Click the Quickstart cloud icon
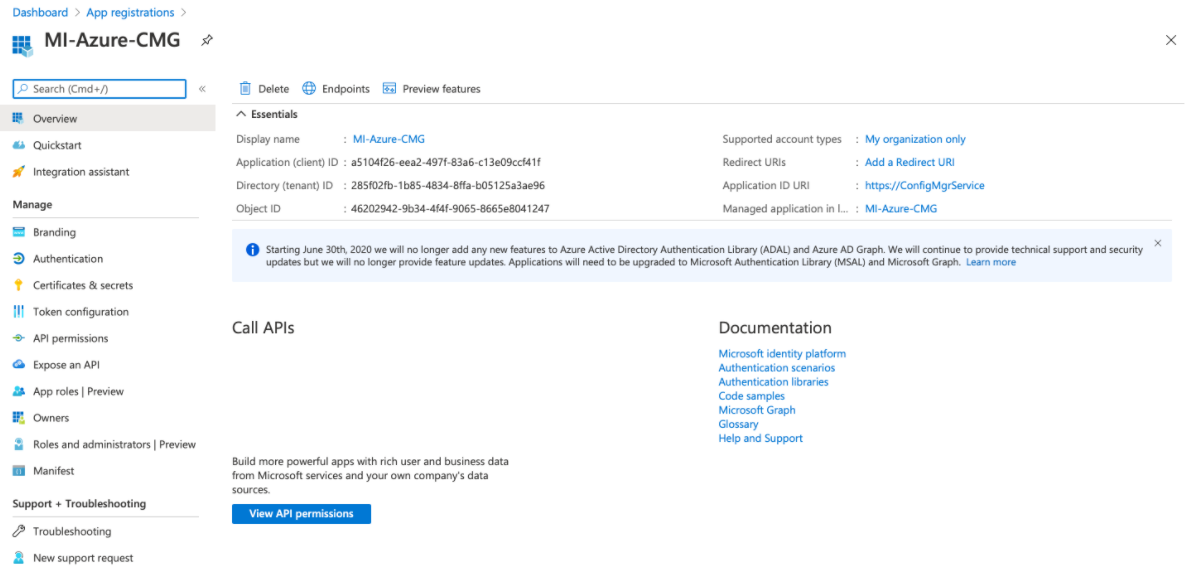This screenshot has width=1186, height=569. [x=19, y=145]
